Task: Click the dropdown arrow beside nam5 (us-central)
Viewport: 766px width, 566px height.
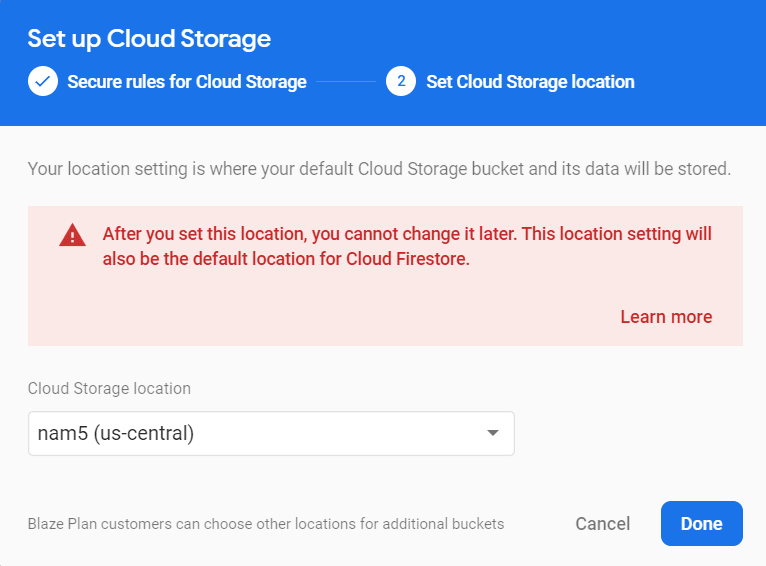Action: click(x=493, y=433)
